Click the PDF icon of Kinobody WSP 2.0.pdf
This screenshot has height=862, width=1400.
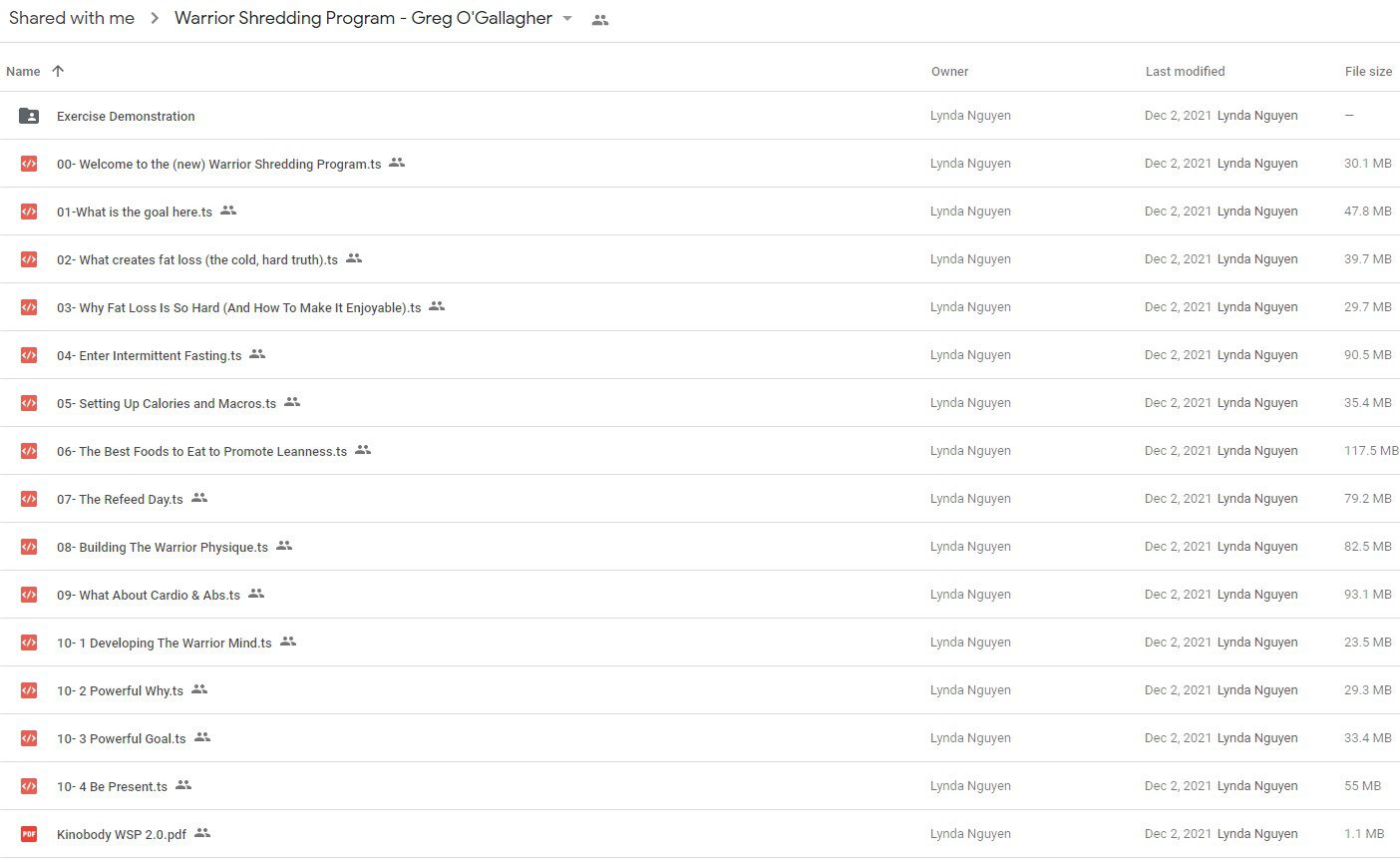tap(29, 834)
